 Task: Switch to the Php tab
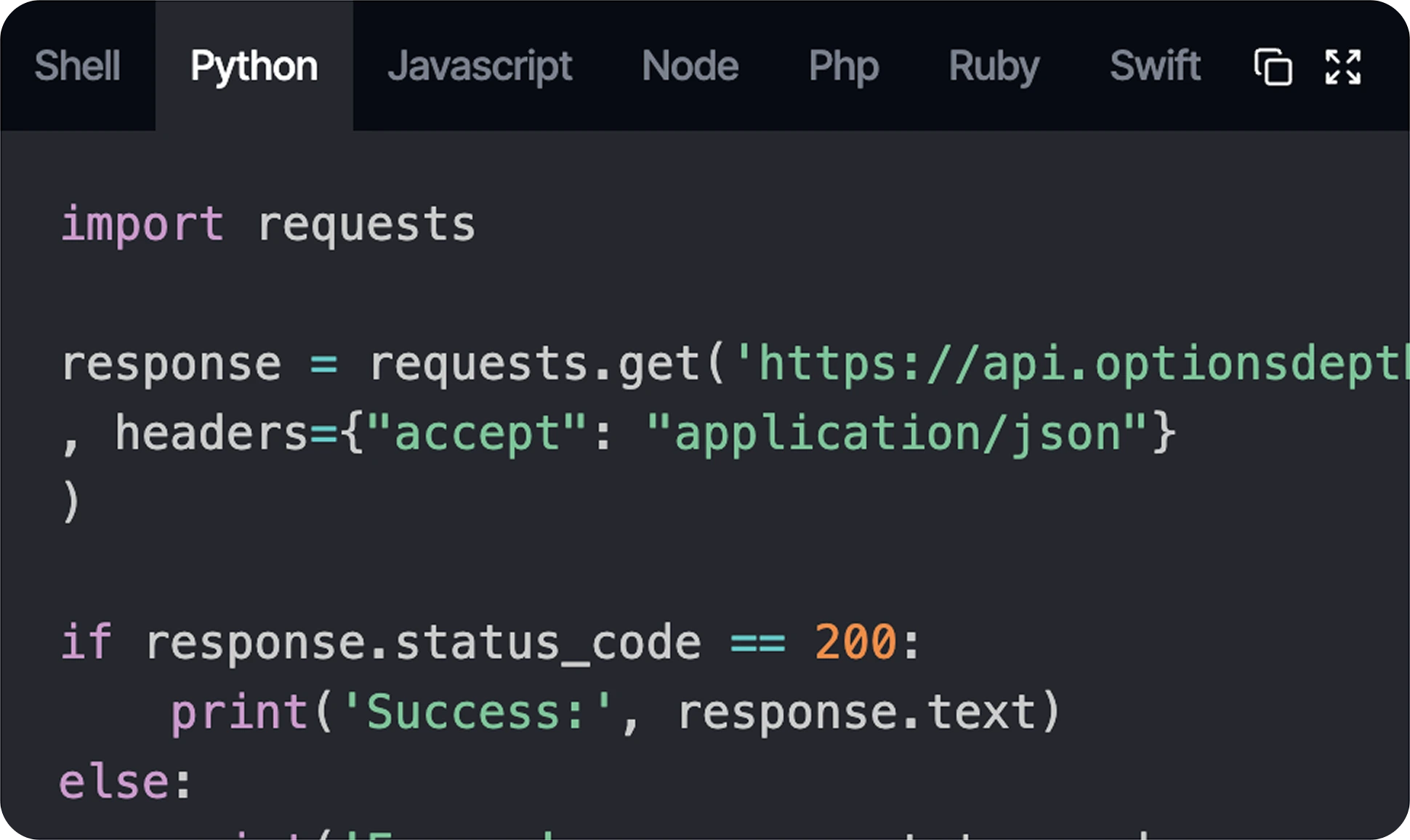843,66
